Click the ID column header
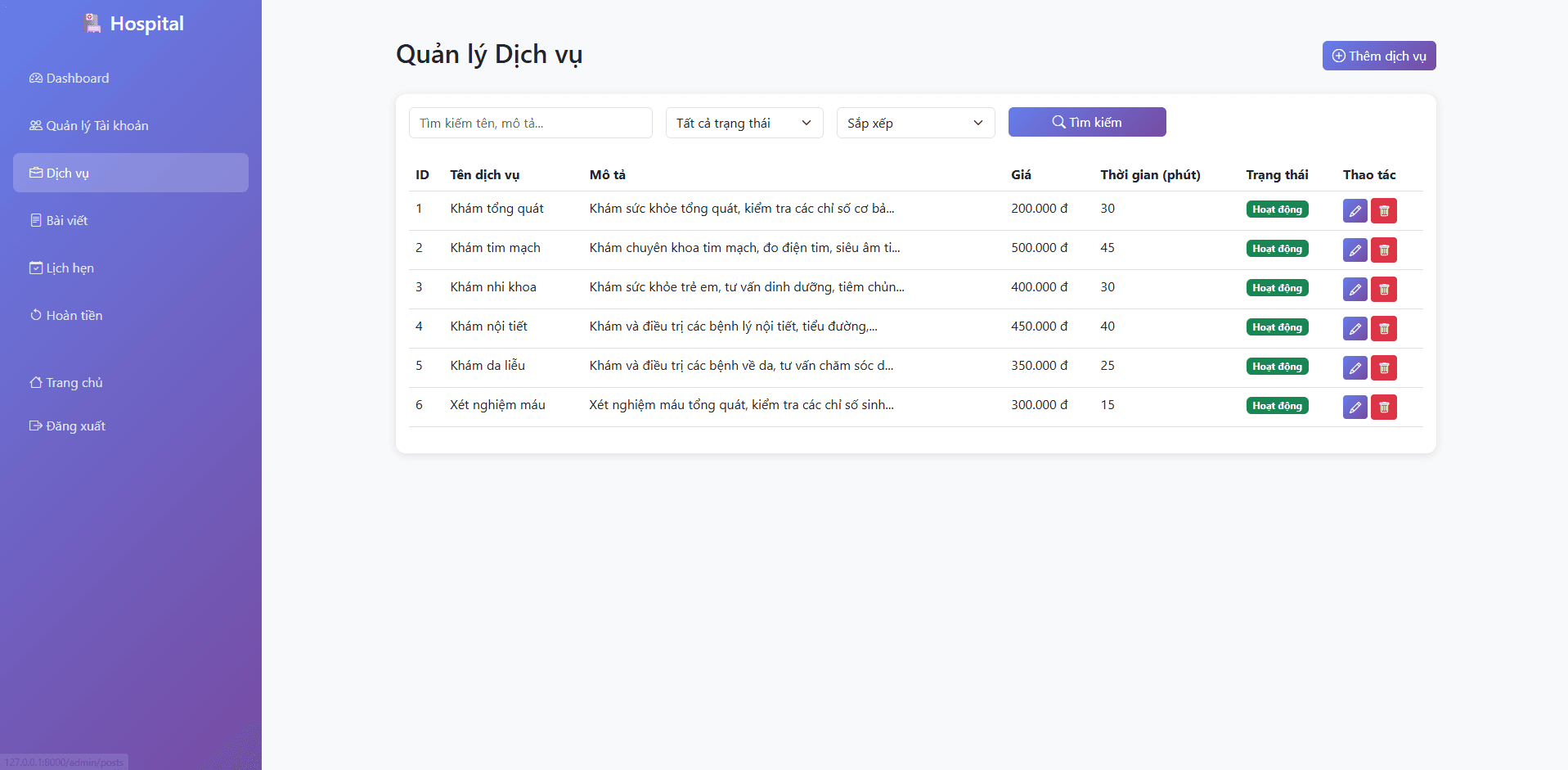This screenshot has height=770, width=1568. [422, 175]
